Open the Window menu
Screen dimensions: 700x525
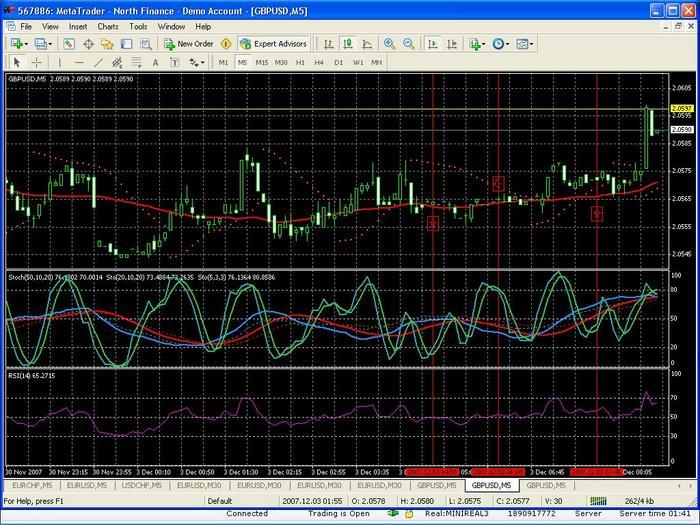pyautogui.click(x=171, y=27)
